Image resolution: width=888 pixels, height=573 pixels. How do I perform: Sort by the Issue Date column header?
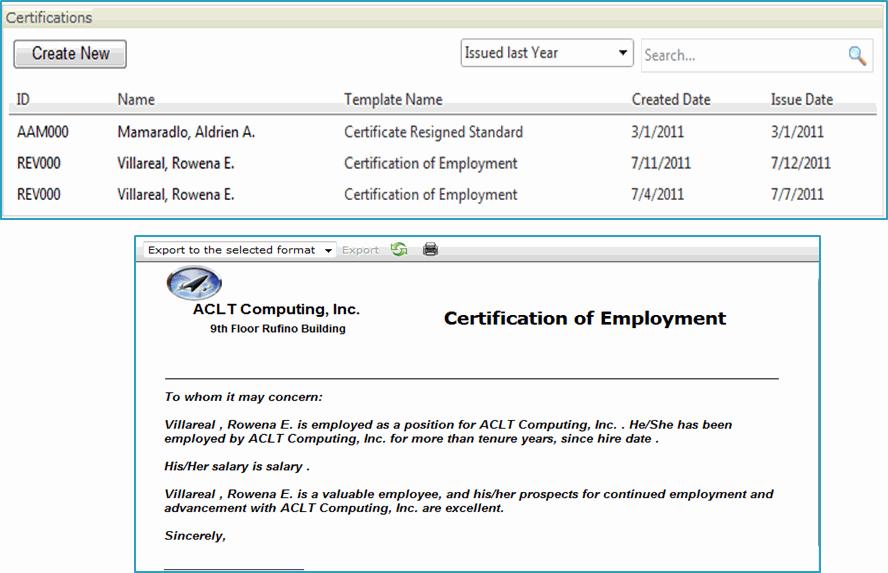[801, 100]
